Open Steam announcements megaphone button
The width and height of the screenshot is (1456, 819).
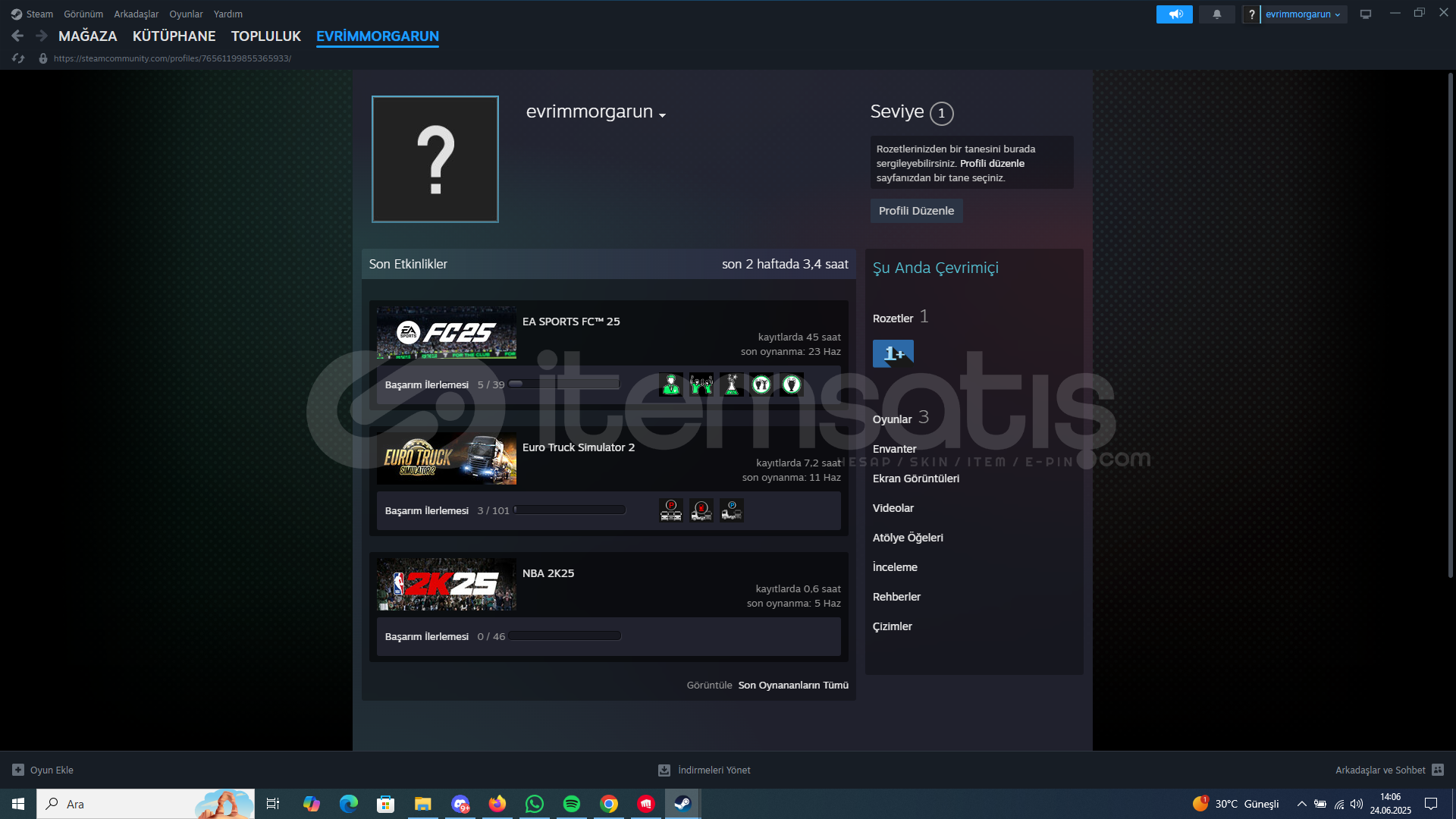click(1175, 14)
